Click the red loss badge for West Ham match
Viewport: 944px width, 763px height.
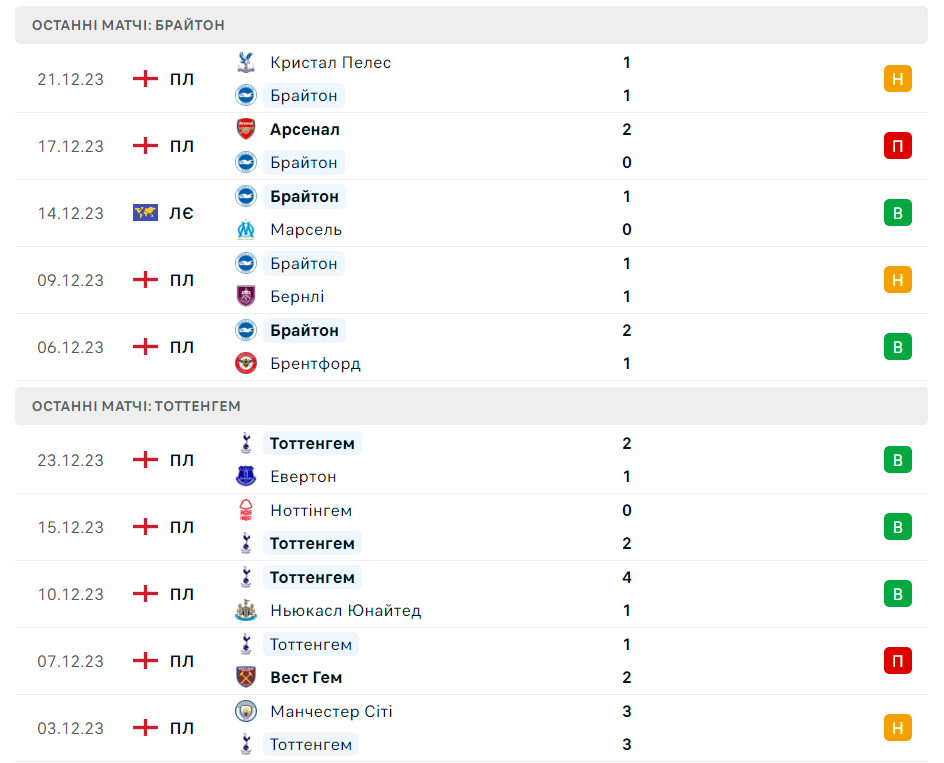[x=897, y=661]
